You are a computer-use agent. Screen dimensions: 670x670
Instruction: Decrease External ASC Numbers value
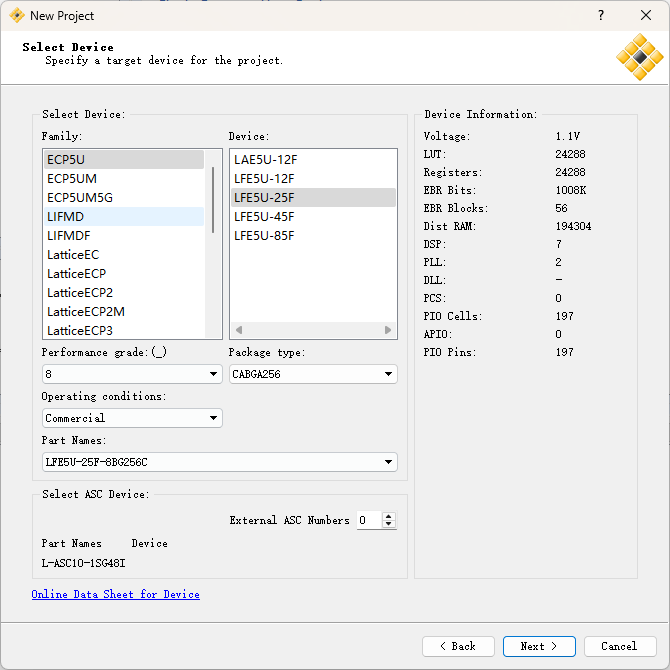pos(388,524)
